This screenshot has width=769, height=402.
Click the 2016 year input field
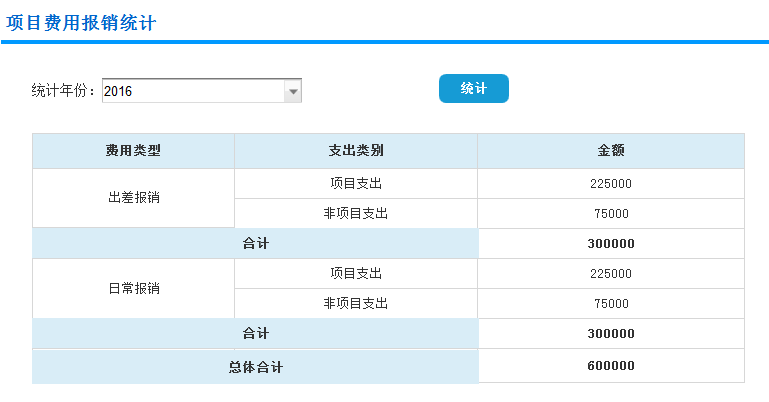tap(192, 91)
